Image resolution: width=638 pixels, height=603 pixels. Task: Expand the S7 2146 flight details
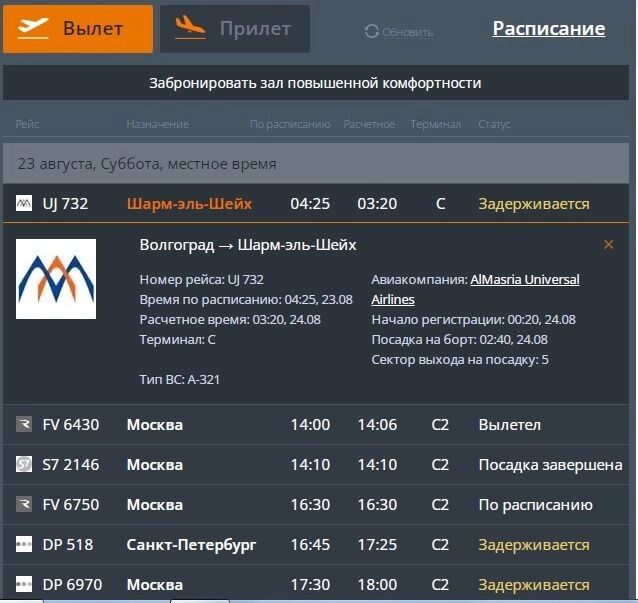(155, 465)
